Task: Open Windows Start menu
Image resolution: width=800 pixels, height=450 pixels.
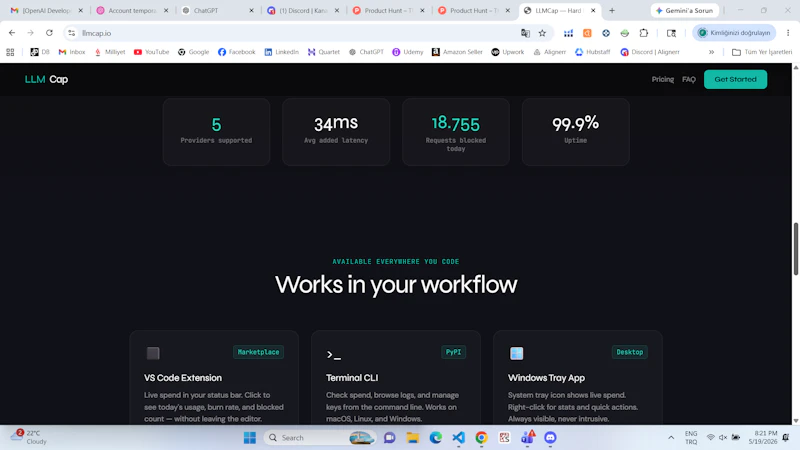Action: (249, 438)
